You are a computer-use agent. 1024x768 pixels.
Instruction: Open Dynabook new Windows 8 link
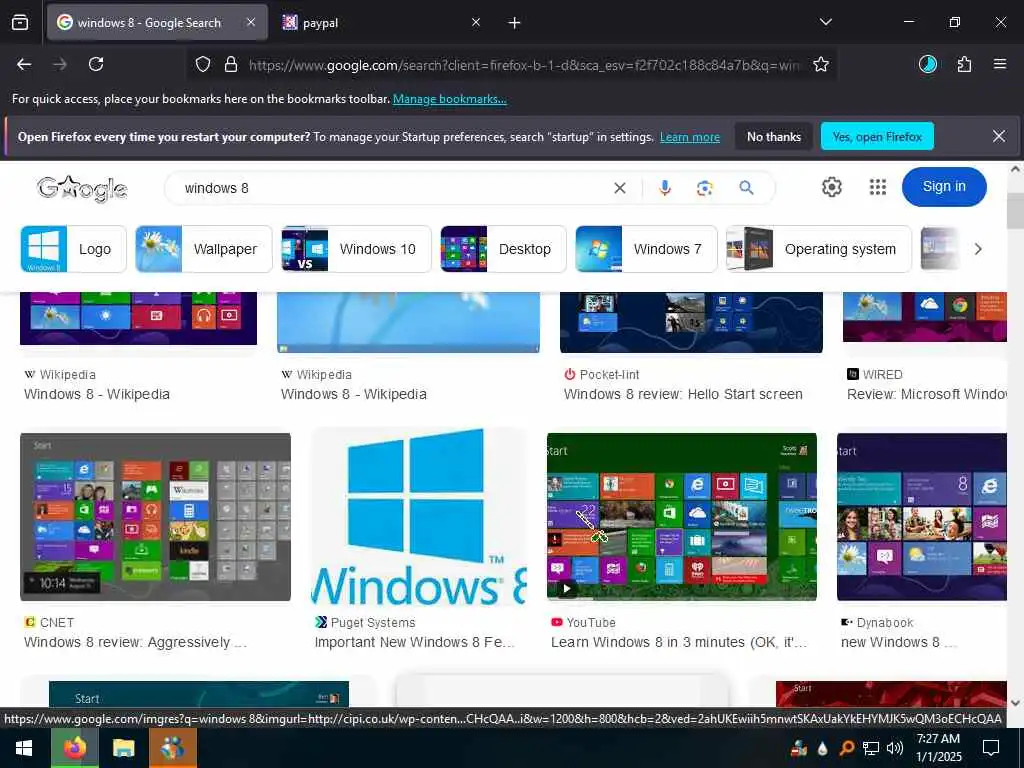[x=899, y=643]
